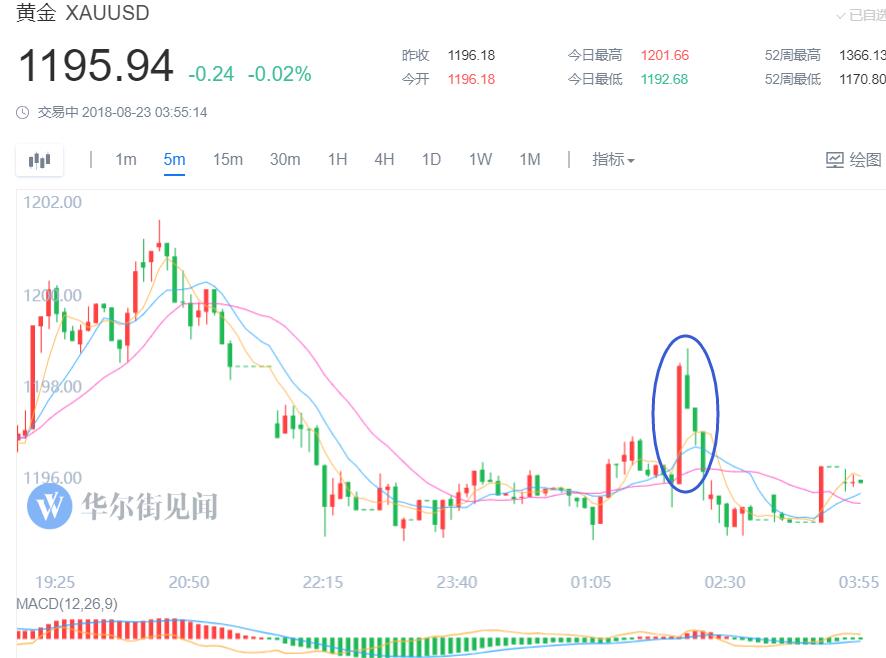Click the MACD(12,26,9) indicator label
The image size is (886, 658).
pos(64,605)
